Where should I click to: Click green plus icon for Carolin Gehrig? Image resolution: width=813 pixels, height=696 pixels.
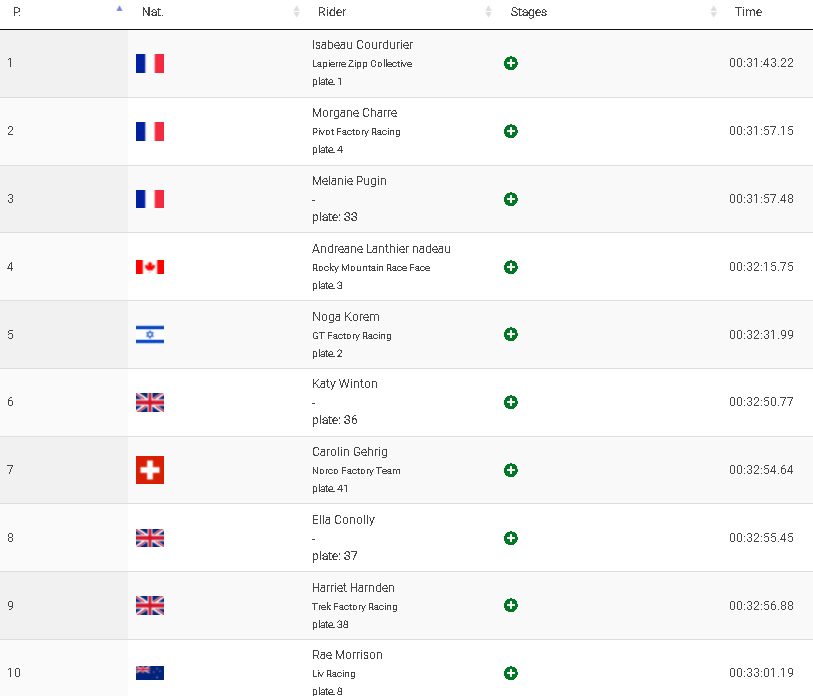click(511, 470)
